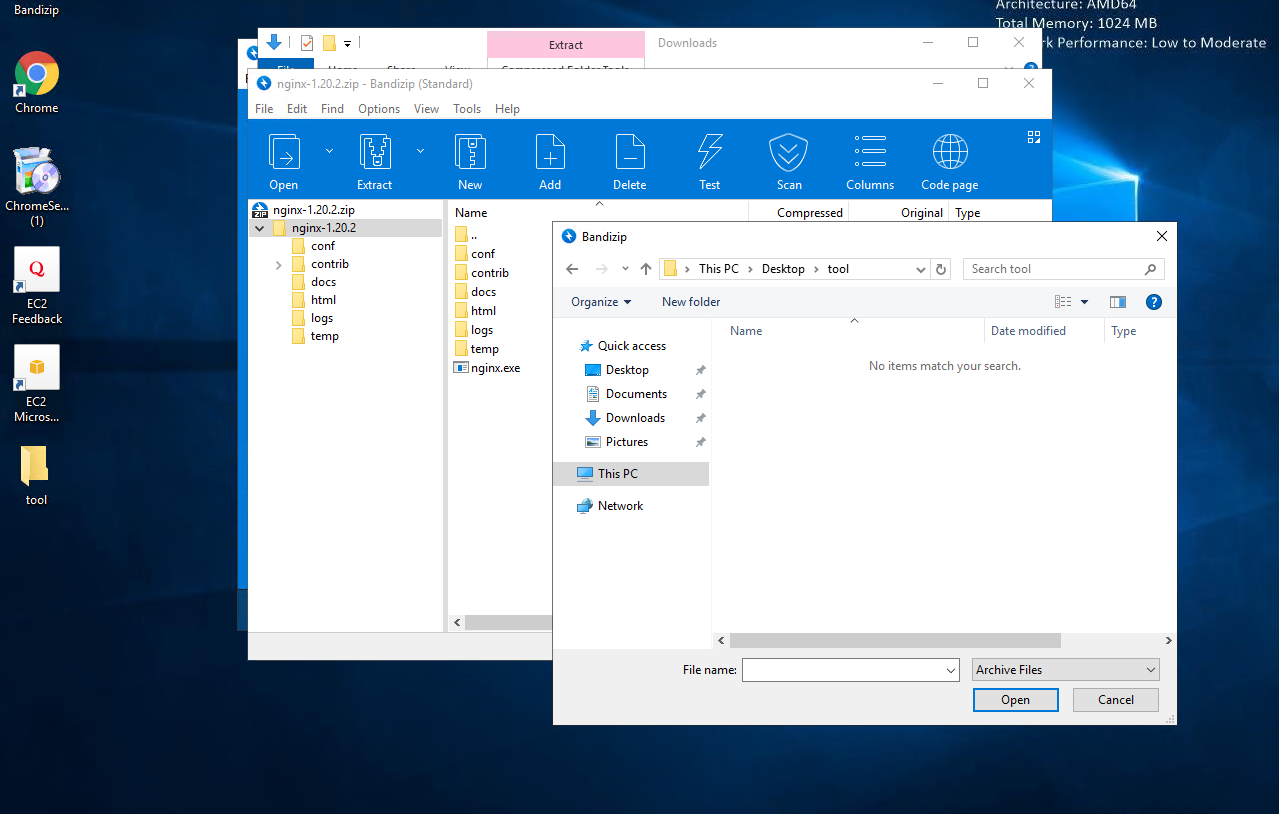Select html folder in the tree pane
The height and width of the screenshot is (814, 1279).
point(323,300)
